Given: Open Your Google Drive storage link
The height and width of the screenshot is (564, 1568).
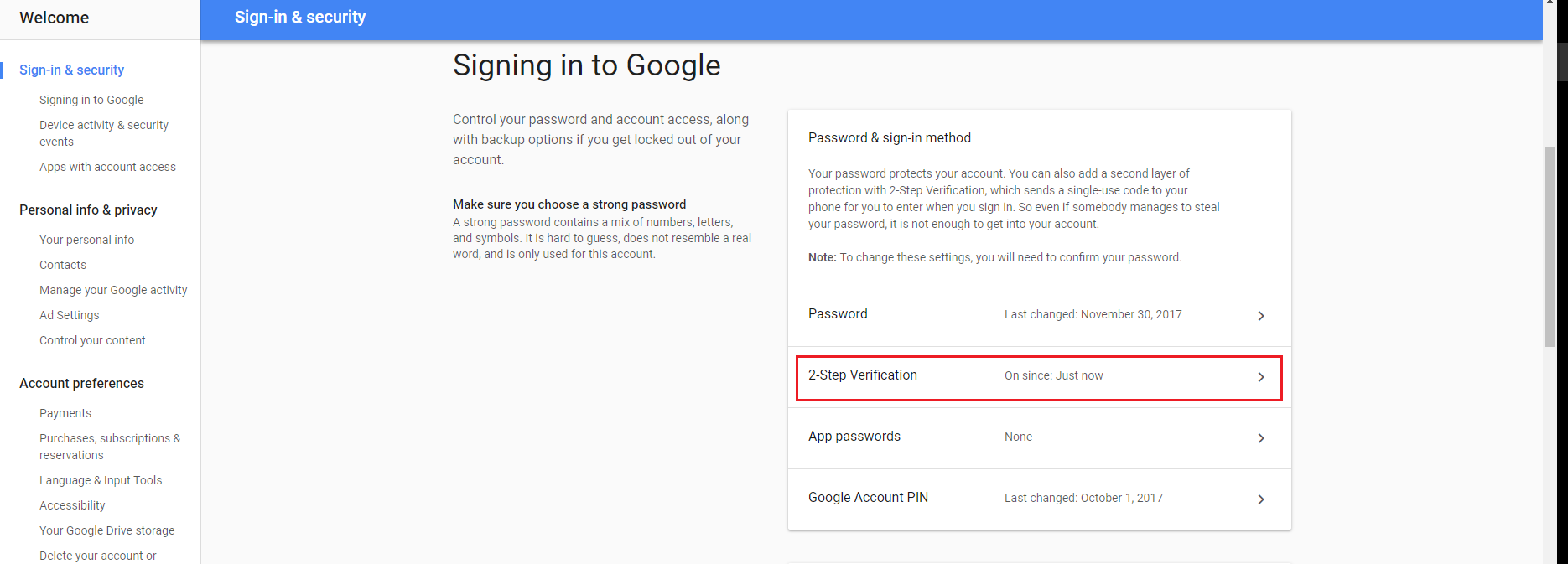Looking at the screenshot, I should tap(106, 530).
